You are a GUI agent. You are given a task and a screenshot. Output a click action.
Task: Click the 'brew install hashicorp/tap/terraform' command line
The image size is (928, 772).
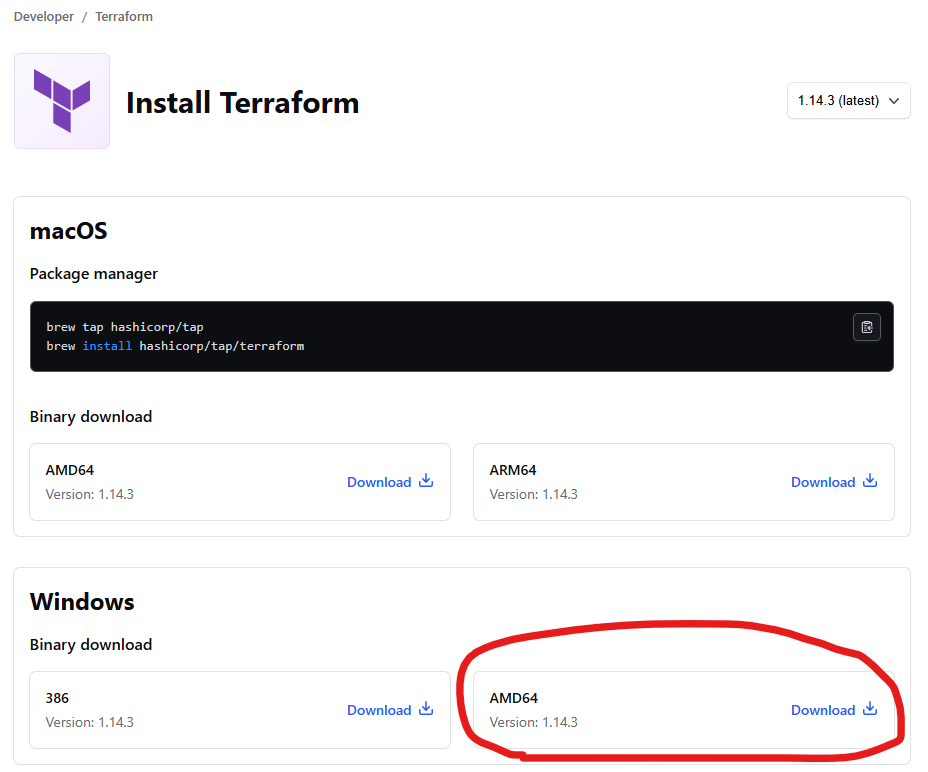175,346
